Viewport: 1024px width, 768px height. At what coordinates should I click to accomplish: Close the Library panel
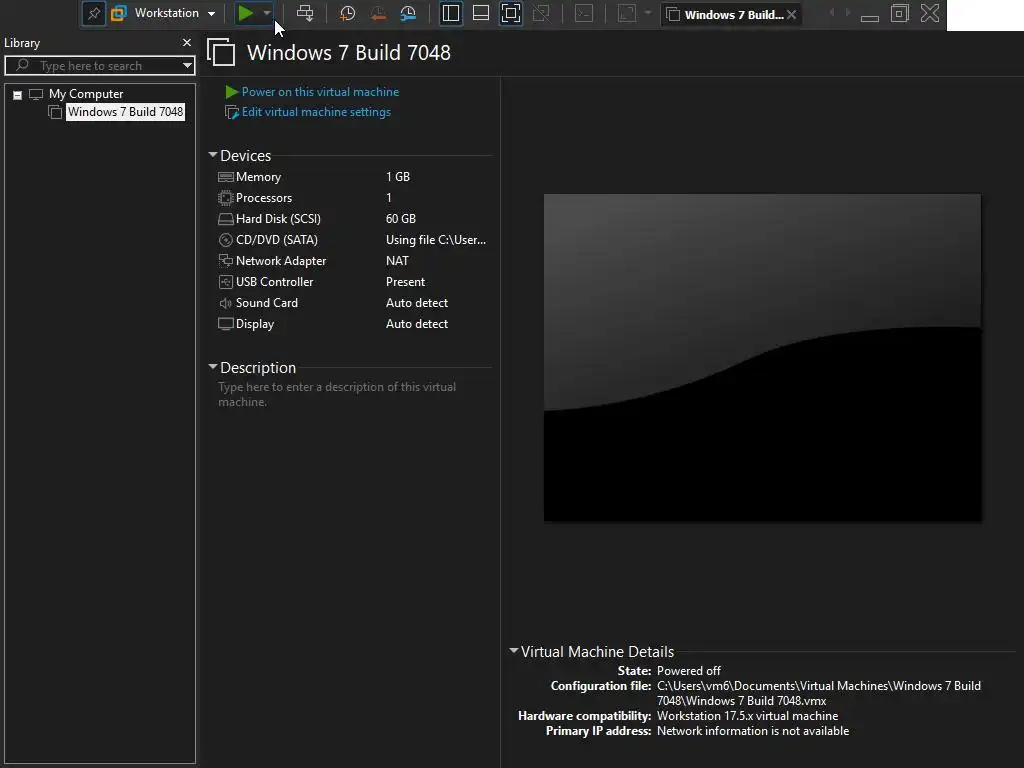(187, 42)
